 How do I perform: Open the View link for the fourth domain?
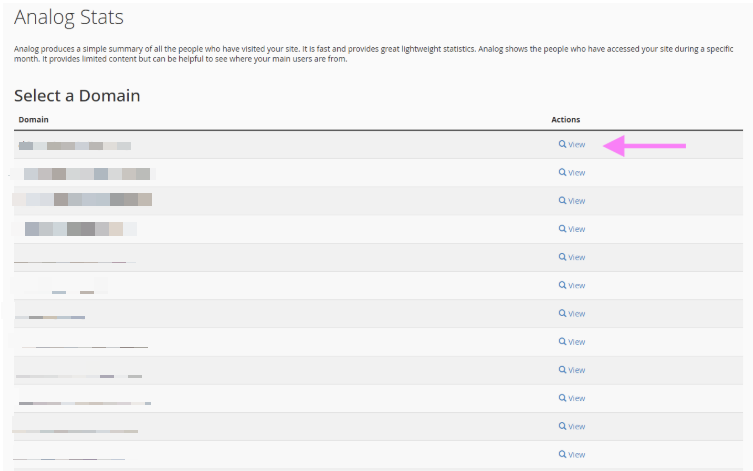(x=576, y=229)
